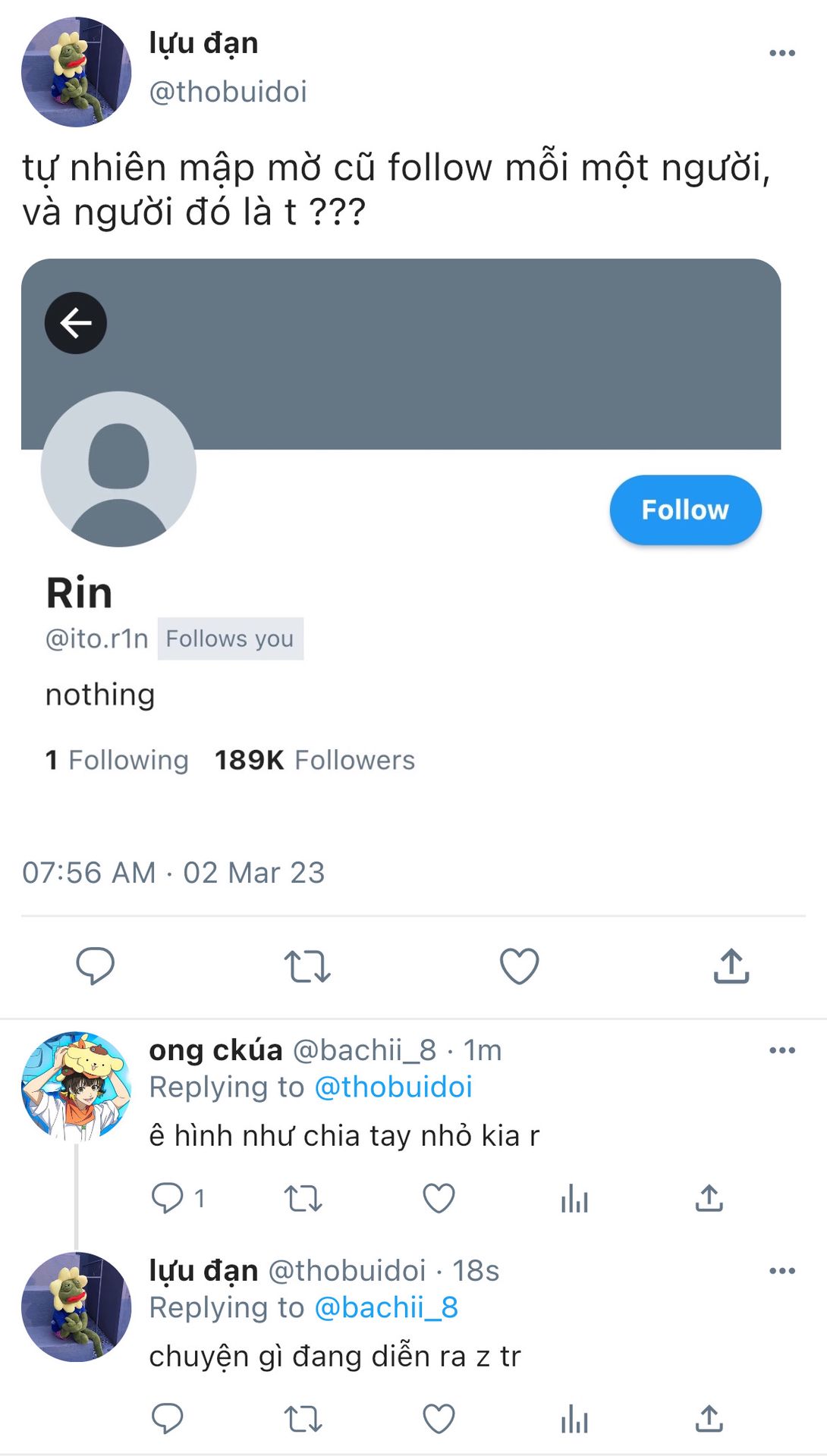Open @thobuidoi mention in ong ckúa's reply

tap(393, 1087)
